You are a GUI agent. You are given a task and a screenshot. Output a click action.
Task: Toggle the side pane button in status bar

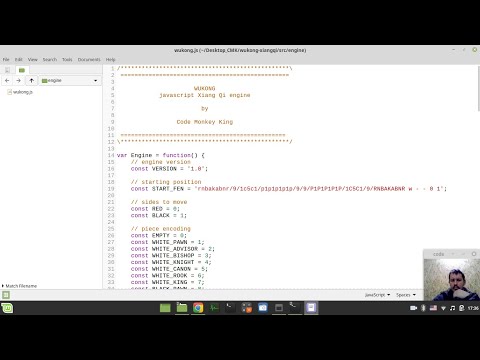(x=6, y=295)
